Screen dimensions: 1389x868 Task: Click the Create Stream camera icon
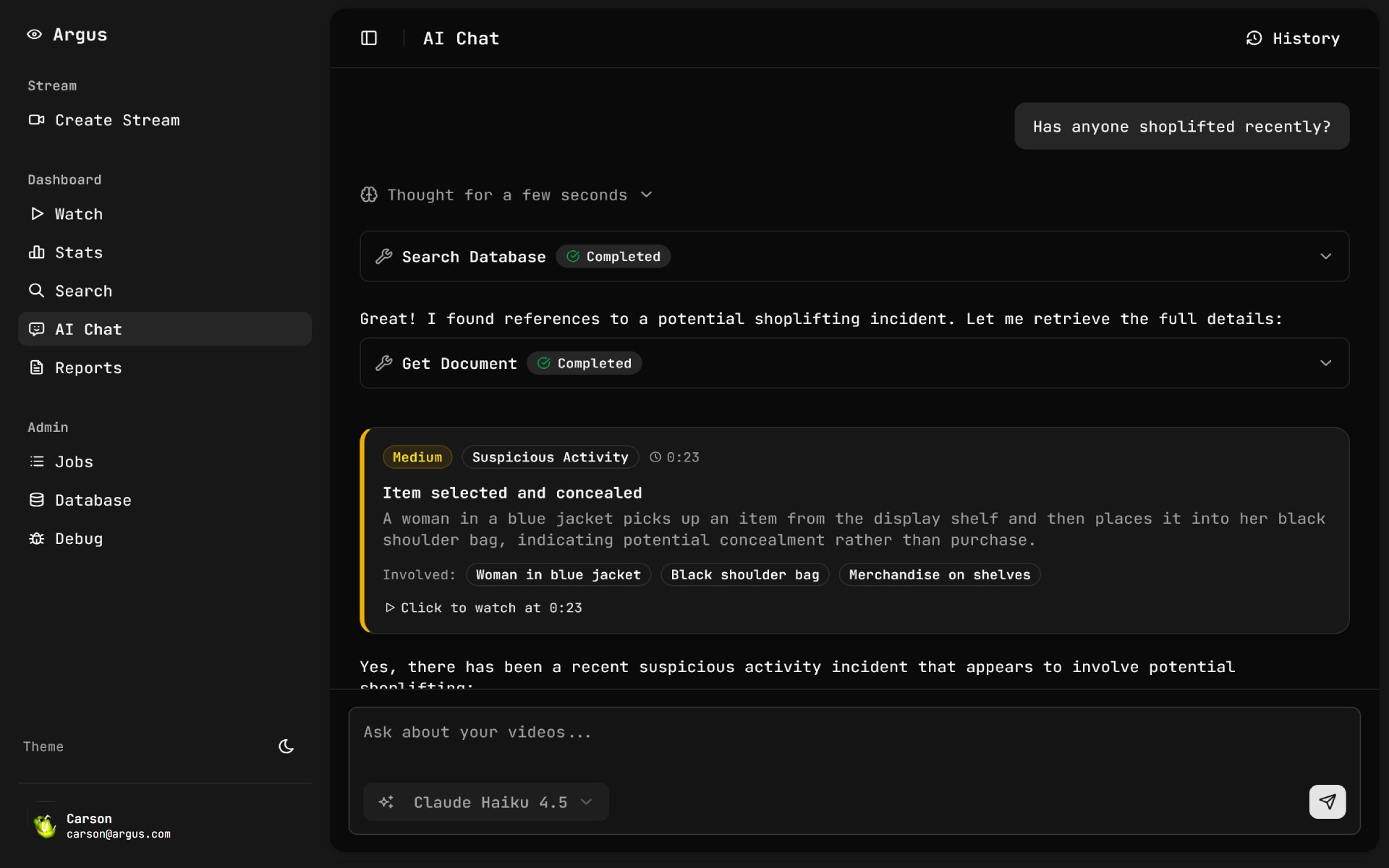36,120
